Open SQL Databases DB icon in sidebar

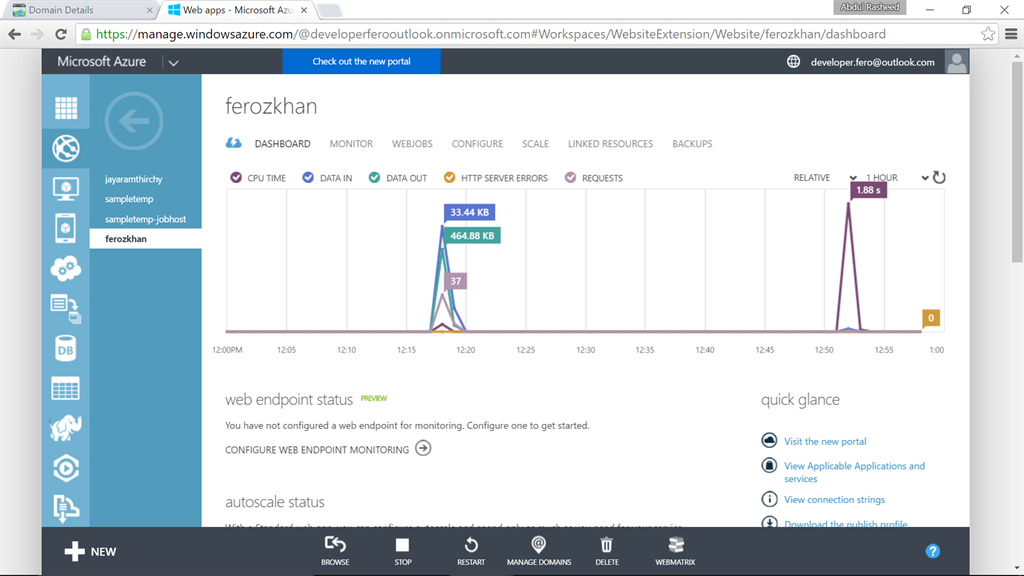pos(66,349)
